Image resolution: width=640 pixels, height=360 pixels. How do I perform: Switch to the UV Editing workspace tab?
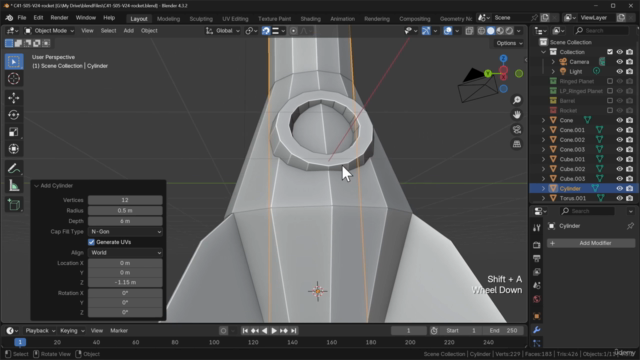[235, 19]
